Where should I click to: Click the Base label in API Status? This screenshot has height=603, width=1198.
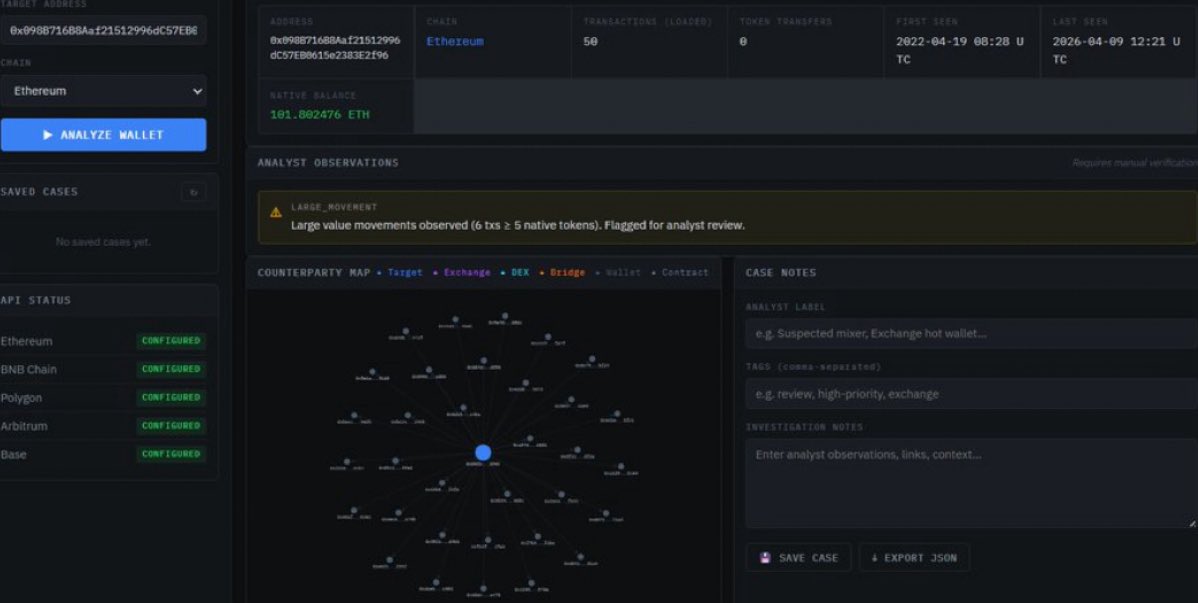pyautogui.click(x=13, y=455)
